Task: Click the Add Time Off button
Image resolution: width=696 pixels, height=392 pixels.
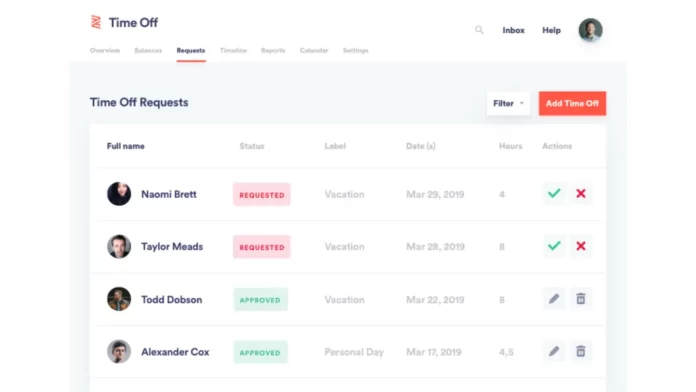Action: pyautogui.click(x=572, y=103)
